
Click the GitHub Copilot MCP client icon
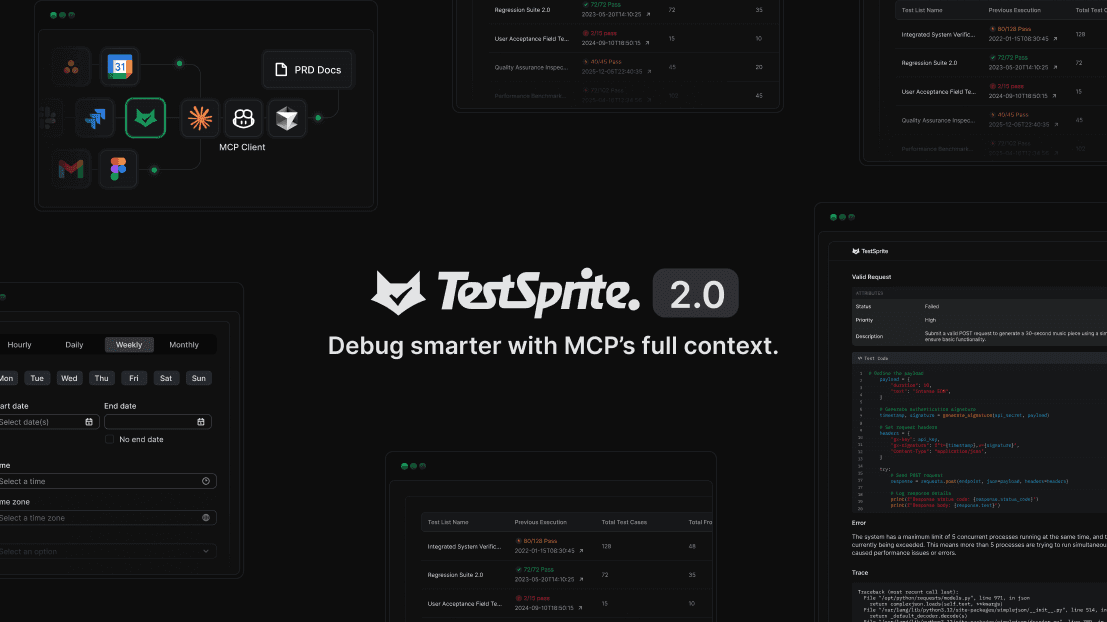[243, 118]
